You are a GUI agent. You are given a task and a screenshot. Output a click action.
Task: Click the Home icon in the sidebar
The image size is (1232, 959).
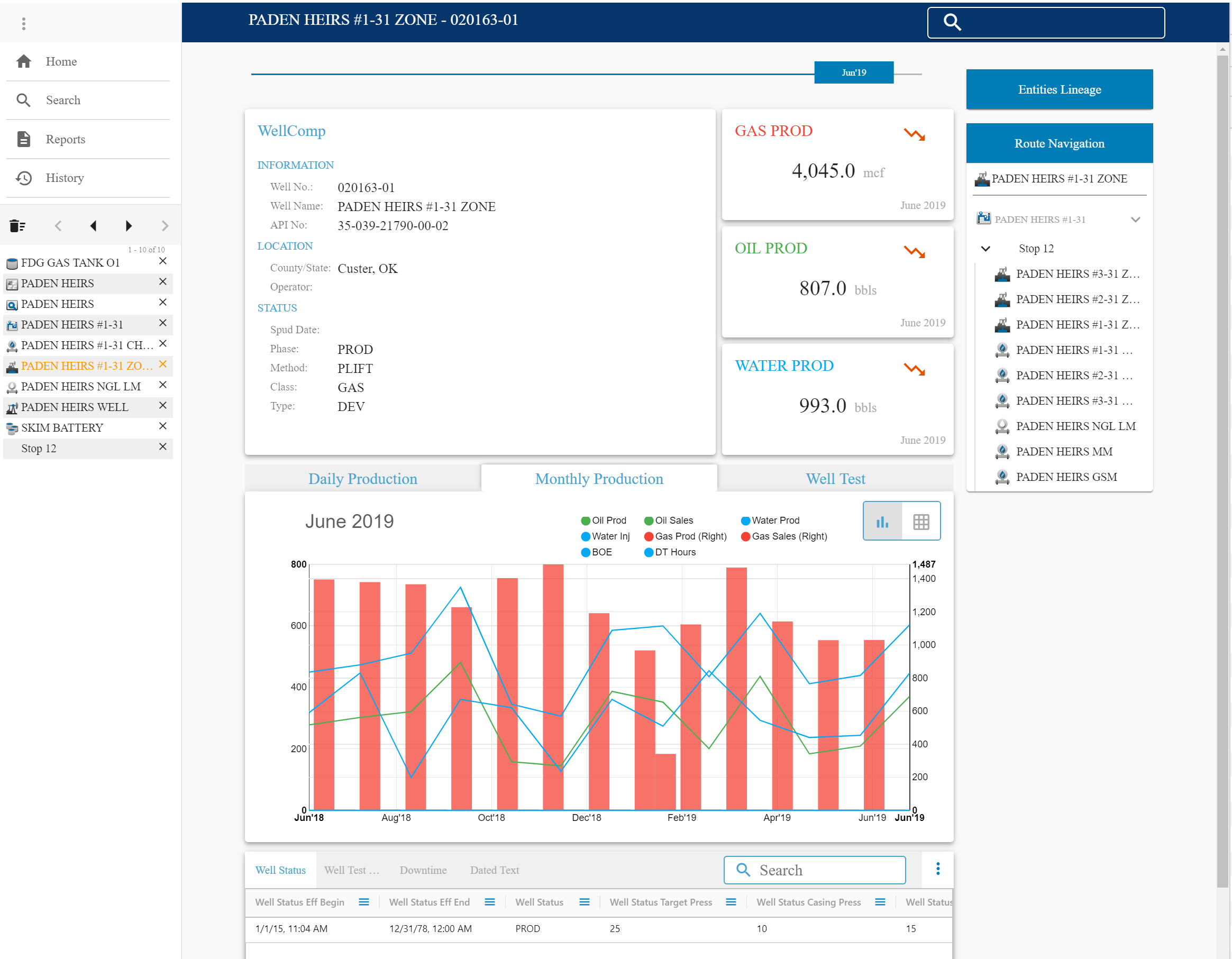tap(24, 61)
